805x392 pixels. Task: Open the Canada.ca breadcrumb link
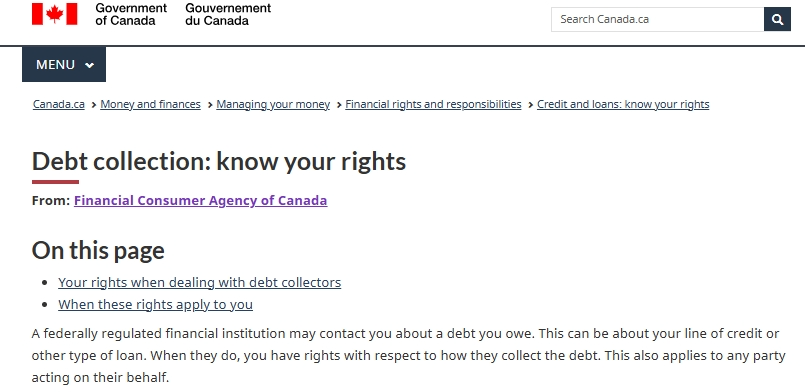59,104
